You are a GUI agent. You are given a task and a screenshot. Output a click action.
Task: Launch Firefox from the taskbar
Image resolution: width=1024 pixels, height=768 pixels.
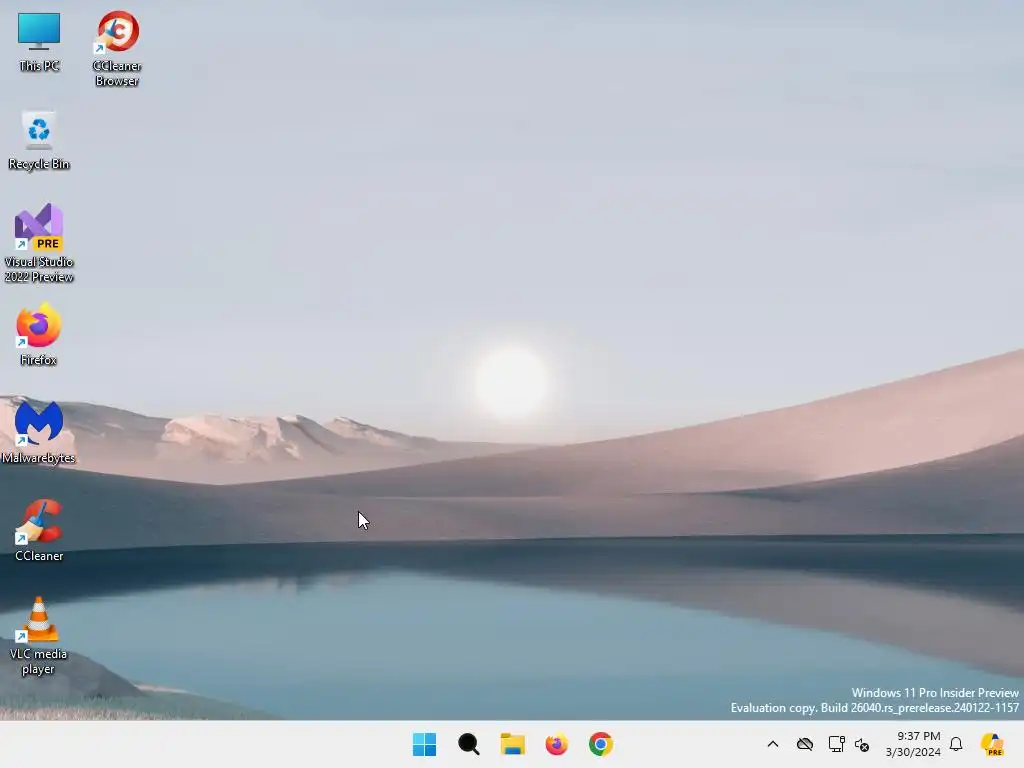pos(556,744)
